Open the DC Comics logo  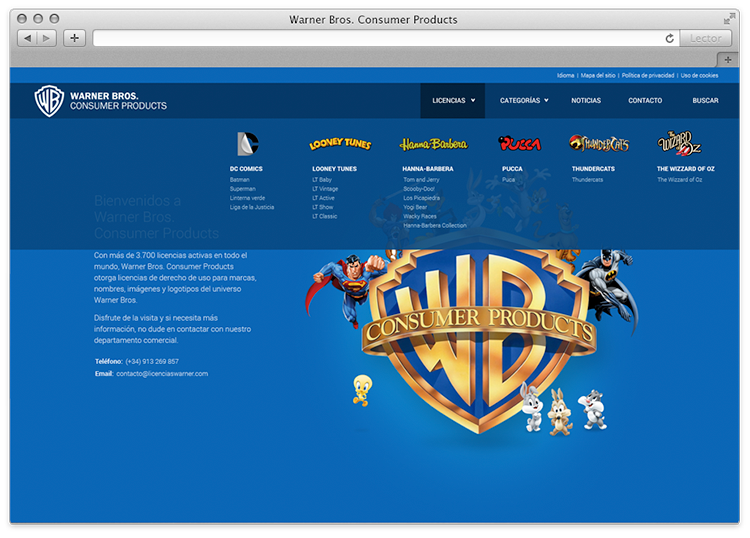click(248, 143)
